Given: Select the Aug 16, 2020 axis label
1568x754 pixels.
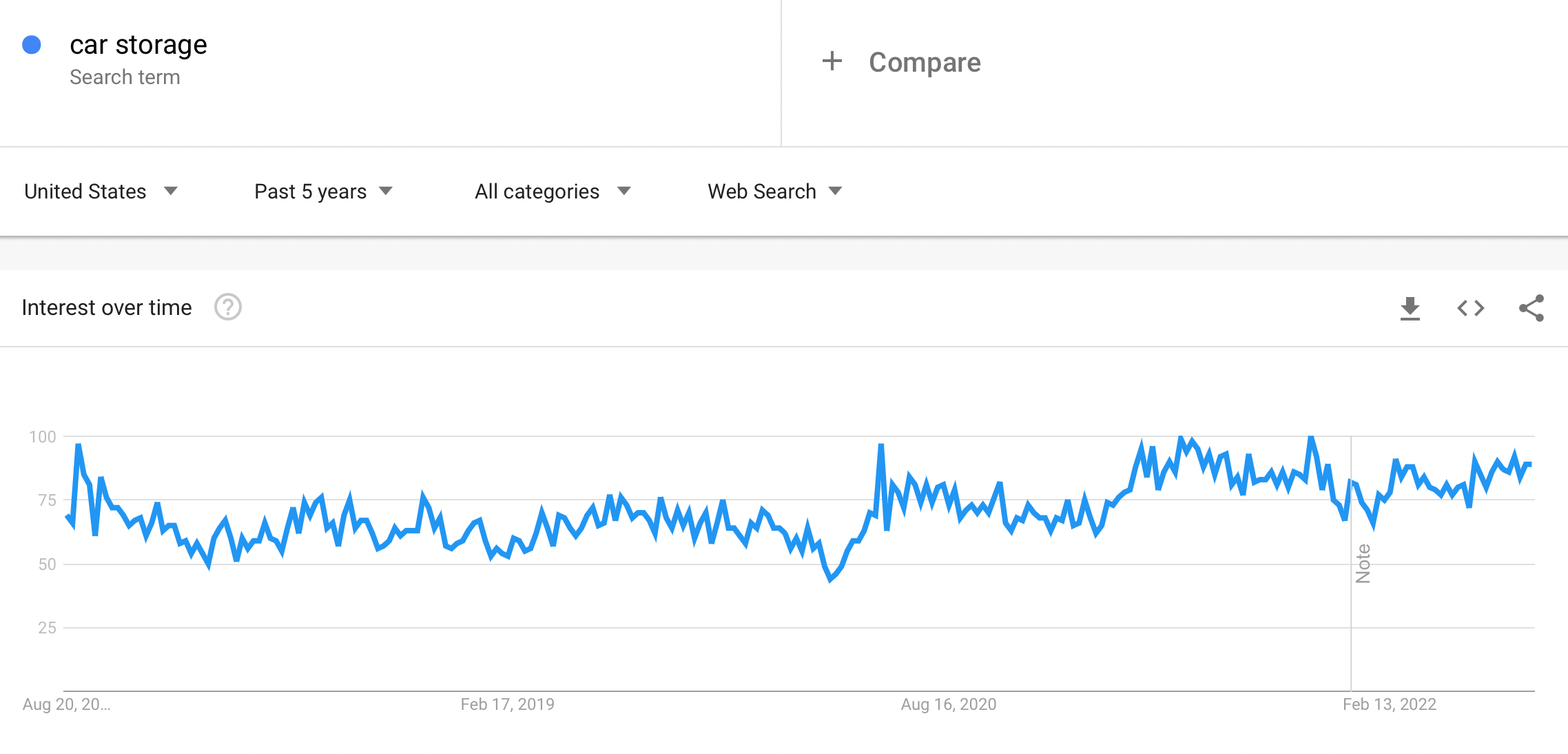Looking at the screenshot, I should pyautogui.click(x=948, y=704).
